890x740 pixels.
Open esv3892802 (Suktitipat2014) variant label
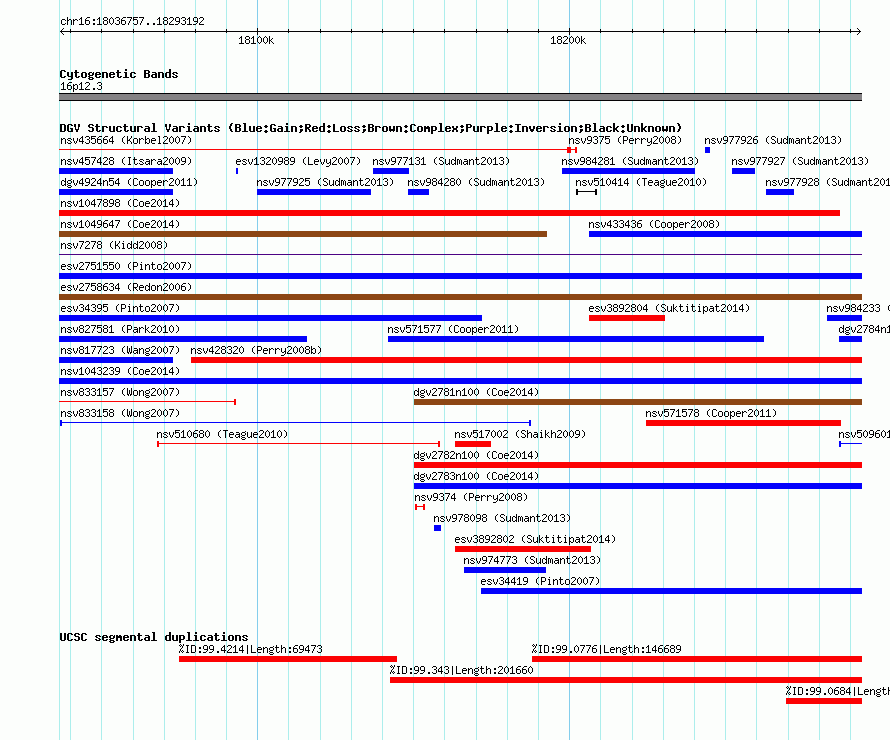coord(535,539)
